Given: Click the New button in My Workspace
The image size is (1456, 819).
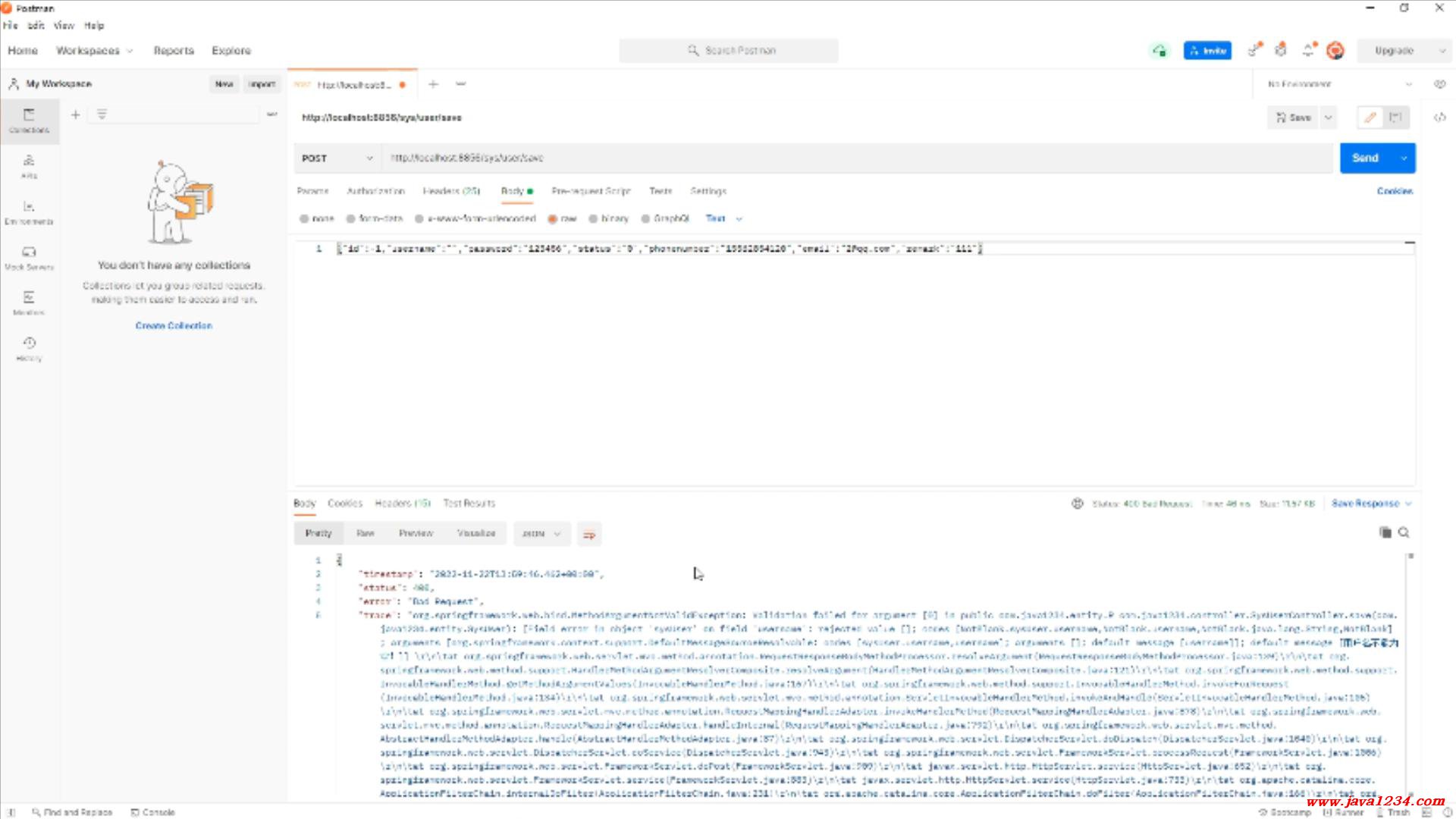Looking at the screenshot, I should (x=224, y=84).
